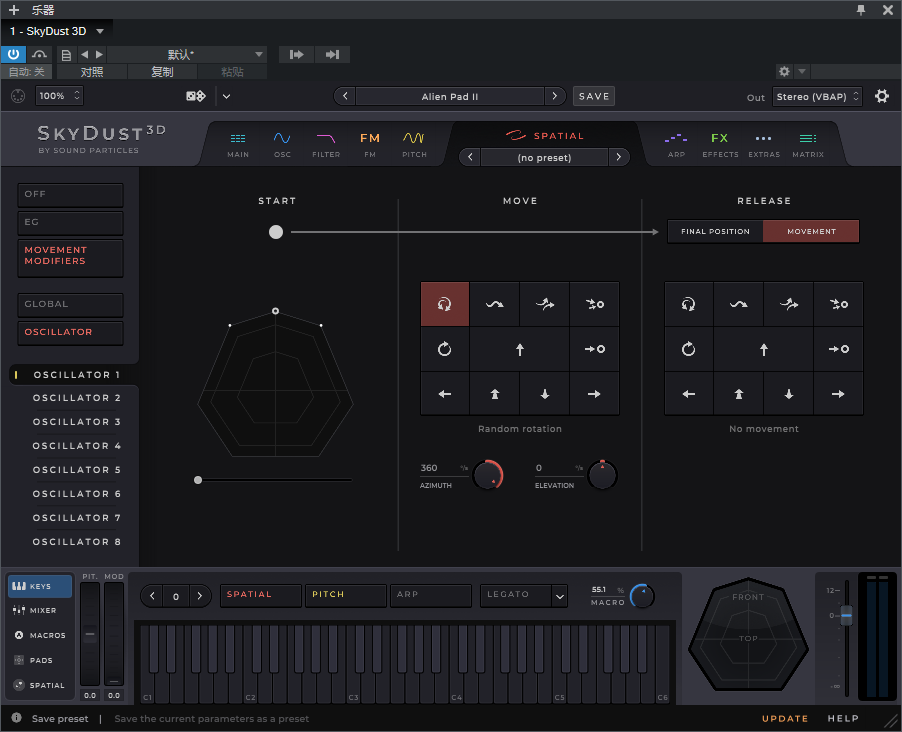
Task: Select arrow-to-point icon in MOVE grid second row
Action: pyautogui.click(x=594, y=349)
